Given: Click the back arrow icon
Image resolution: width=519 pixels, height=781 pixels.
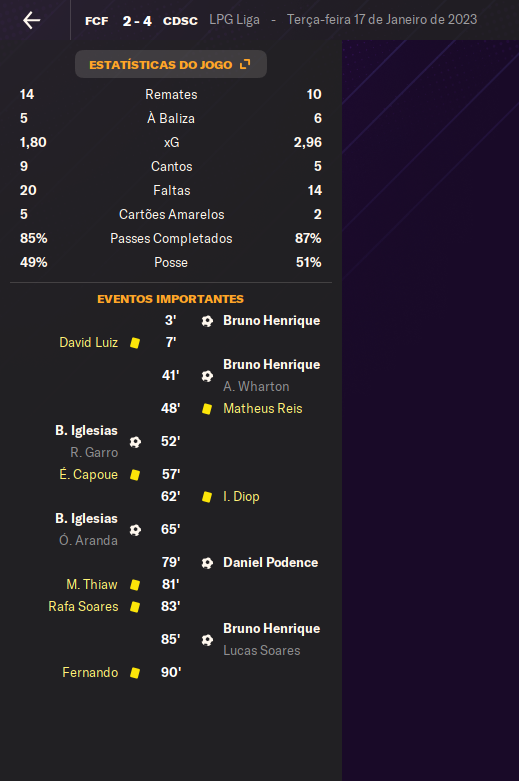Looking at the screenshot, I should tap(31, 20).
